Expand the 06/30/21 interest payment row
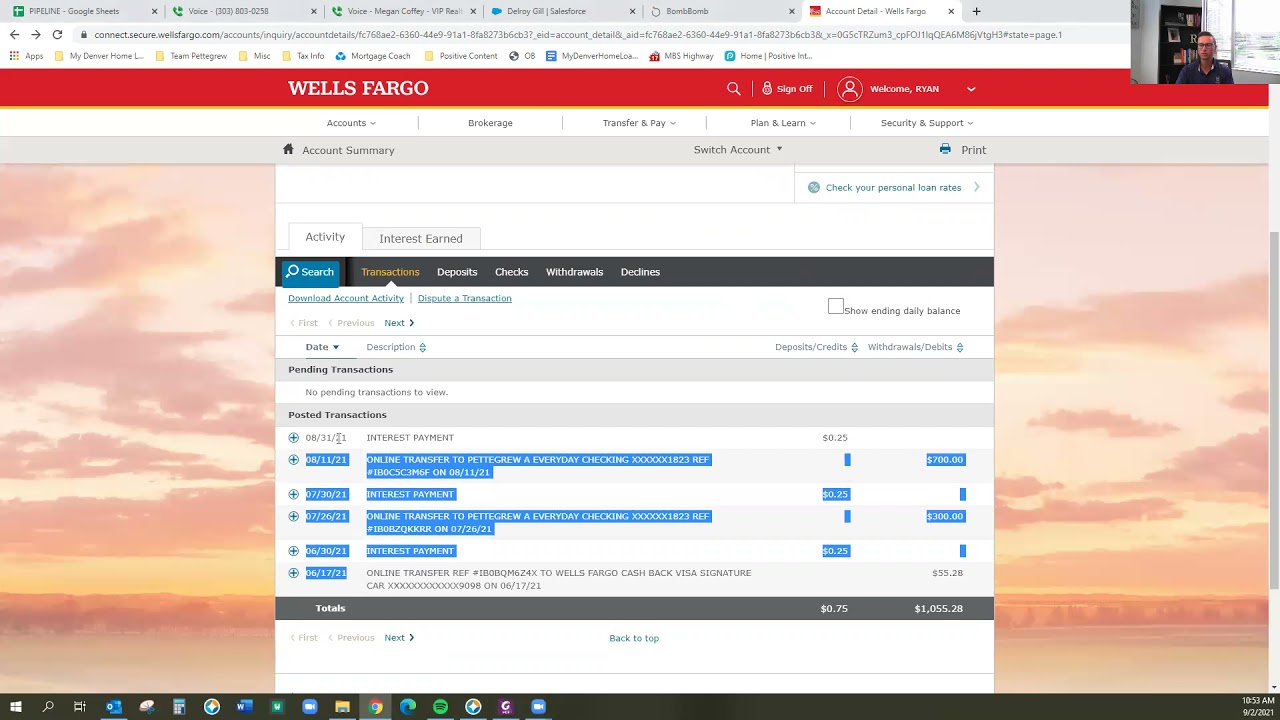 point(293,550)
